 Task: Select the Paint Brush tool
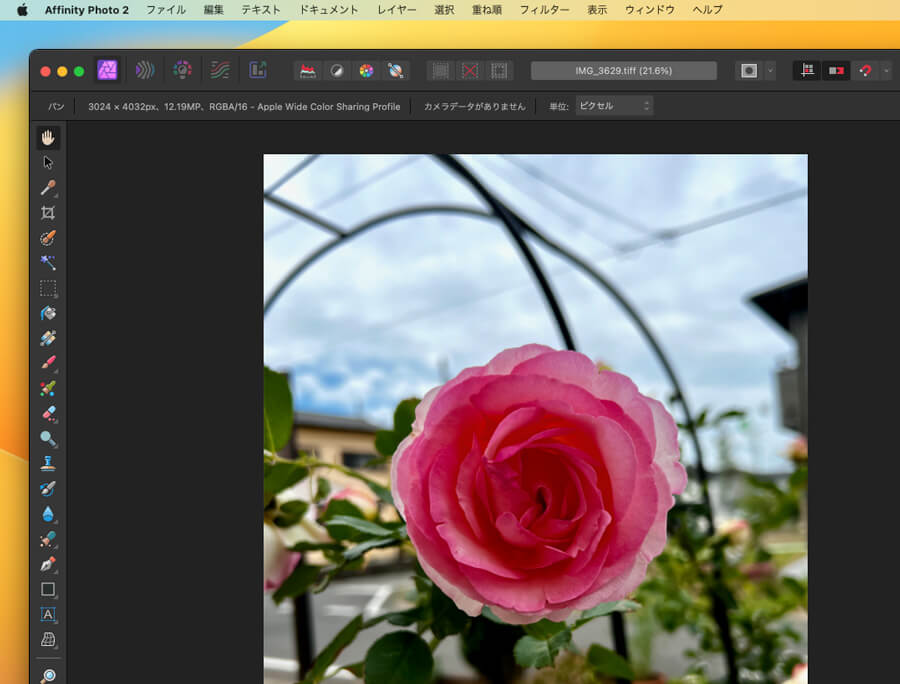[47, 364]
